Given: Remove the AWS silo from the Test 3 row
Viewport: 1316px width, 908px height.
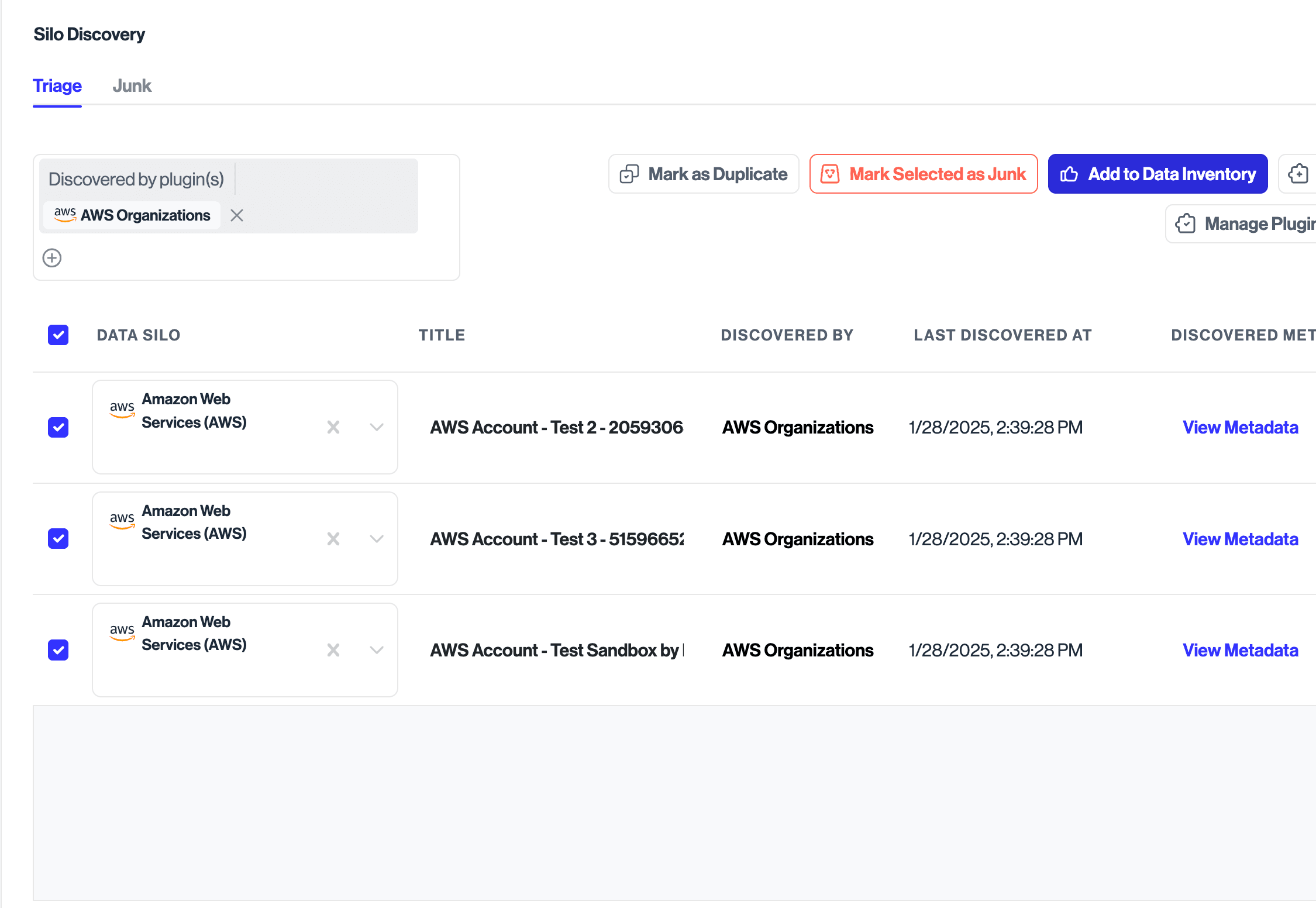Looking at the screenshot, I should pyautogui.click(x=333, y=538).
